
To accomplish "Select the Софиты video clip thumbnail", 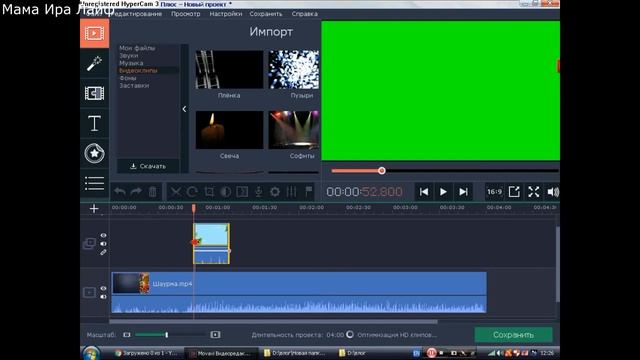I will point(294,130).
